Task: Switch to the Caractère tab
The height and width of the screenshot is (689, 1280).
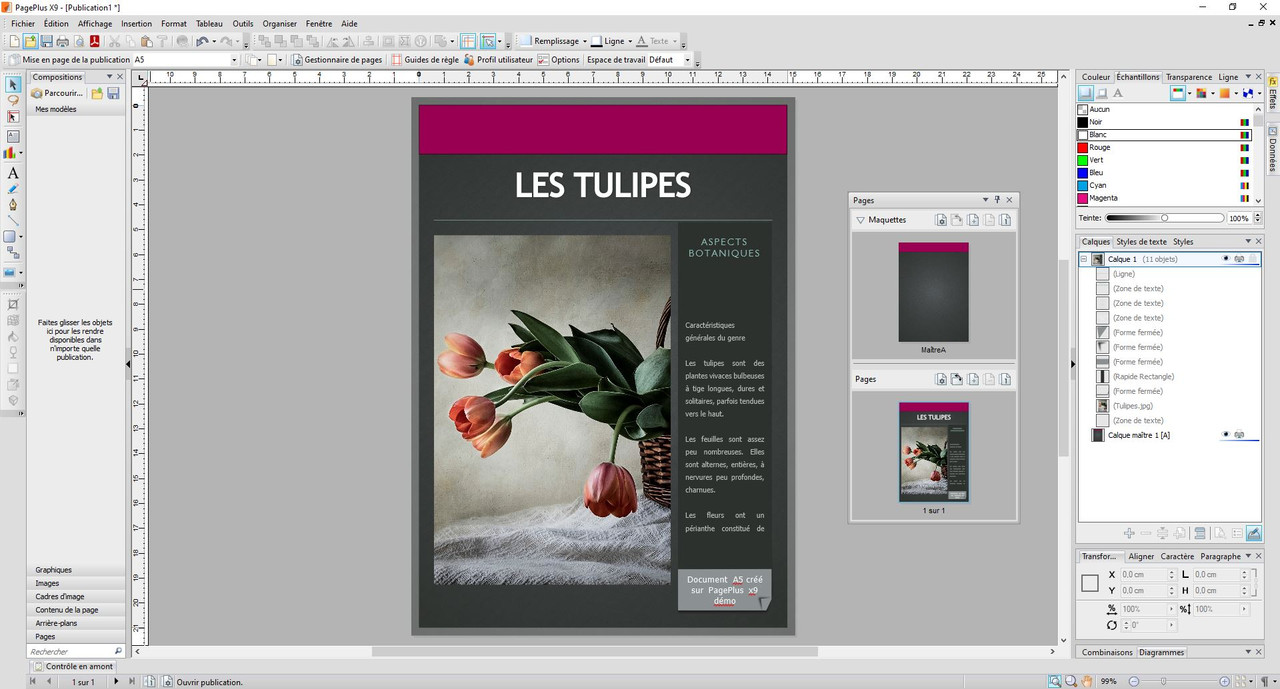Action: tap(1177, 556)
